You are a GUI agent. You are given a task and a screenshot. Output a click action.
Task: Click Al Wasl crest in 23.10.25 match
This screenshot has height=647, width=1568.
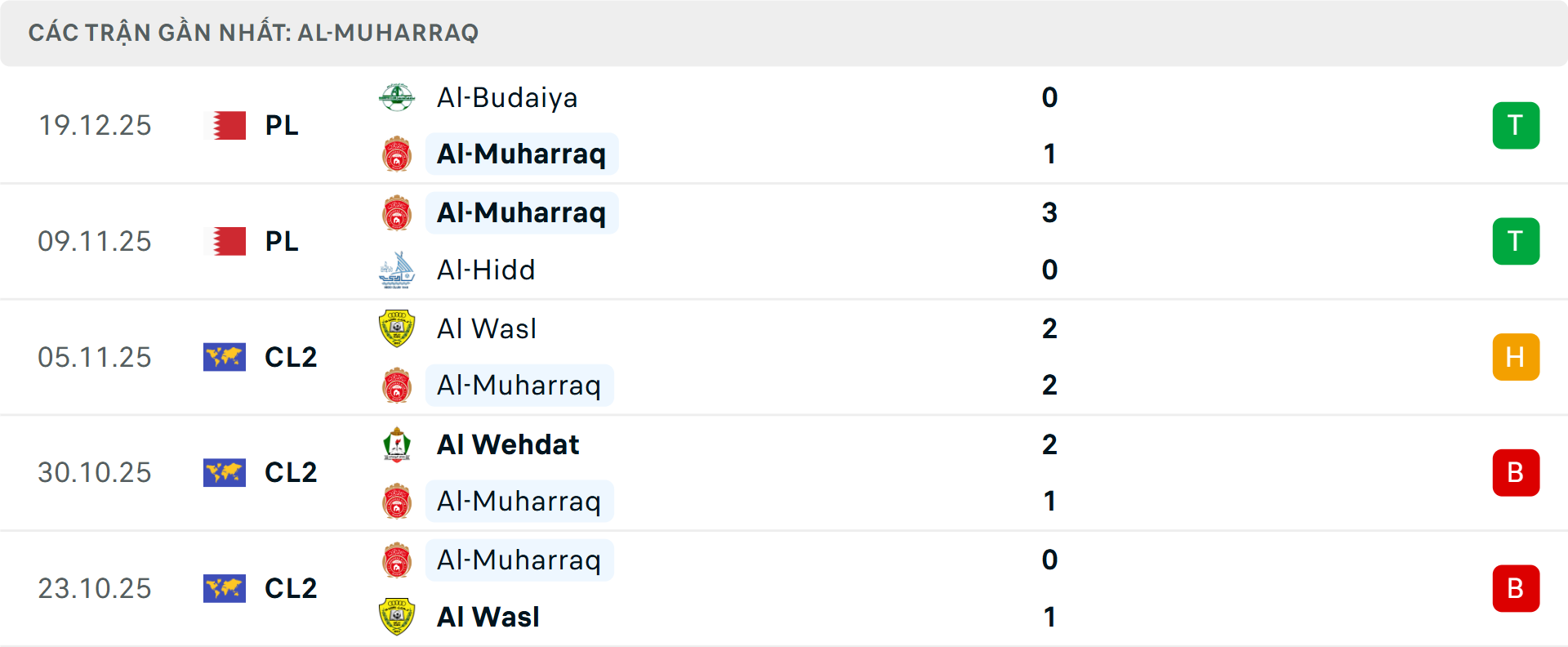click(397, 617)
